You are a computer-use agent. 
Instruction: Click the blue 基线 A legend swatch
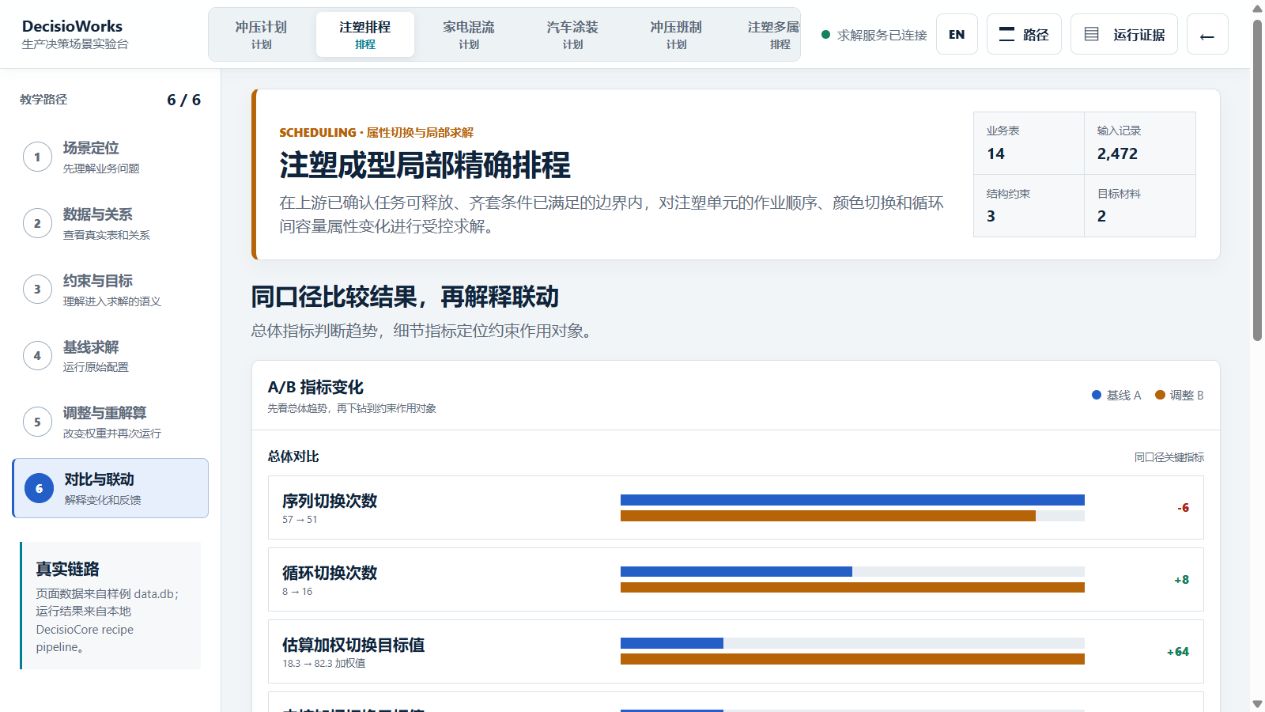pyautogui.click(x=1097, y=395)
